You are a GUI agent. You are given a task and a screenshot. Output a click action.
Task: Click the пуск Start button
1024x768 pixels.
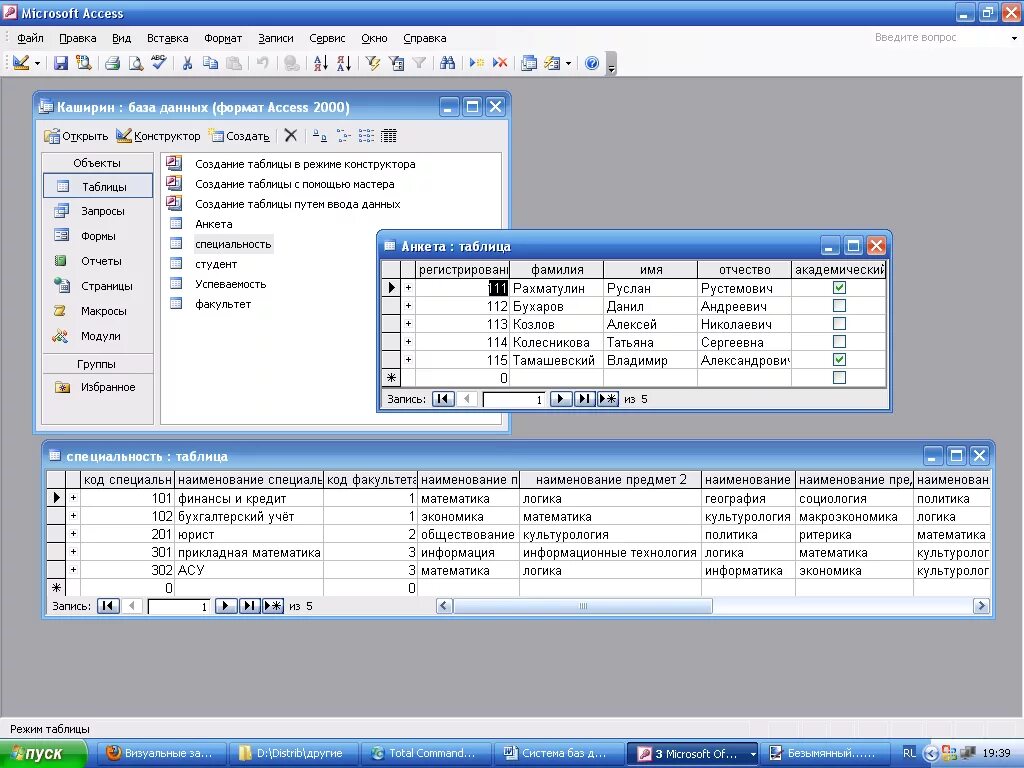click(x=43, y=754)
